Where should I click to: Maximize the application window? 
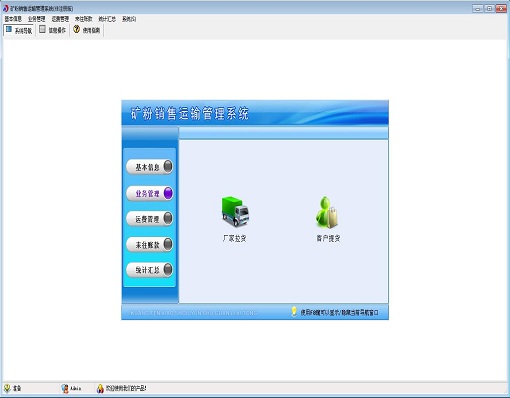point(489,9)
